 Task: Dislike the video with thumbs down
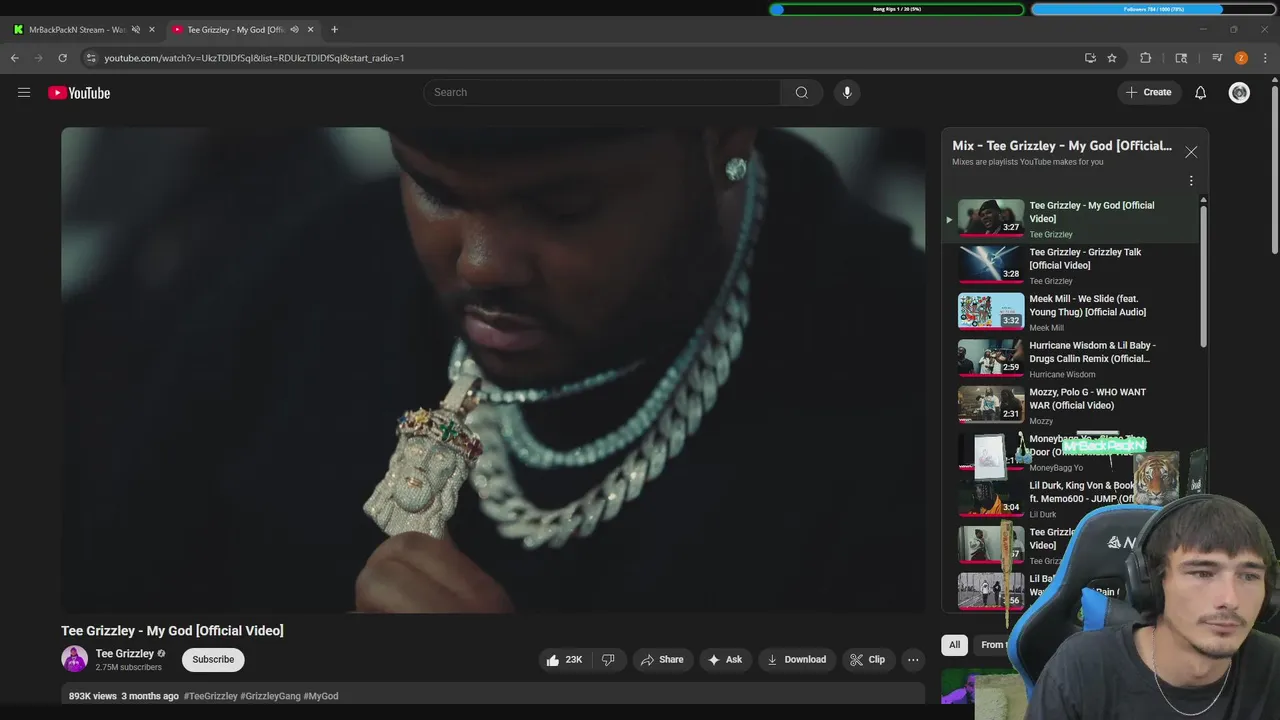(608, 659)
